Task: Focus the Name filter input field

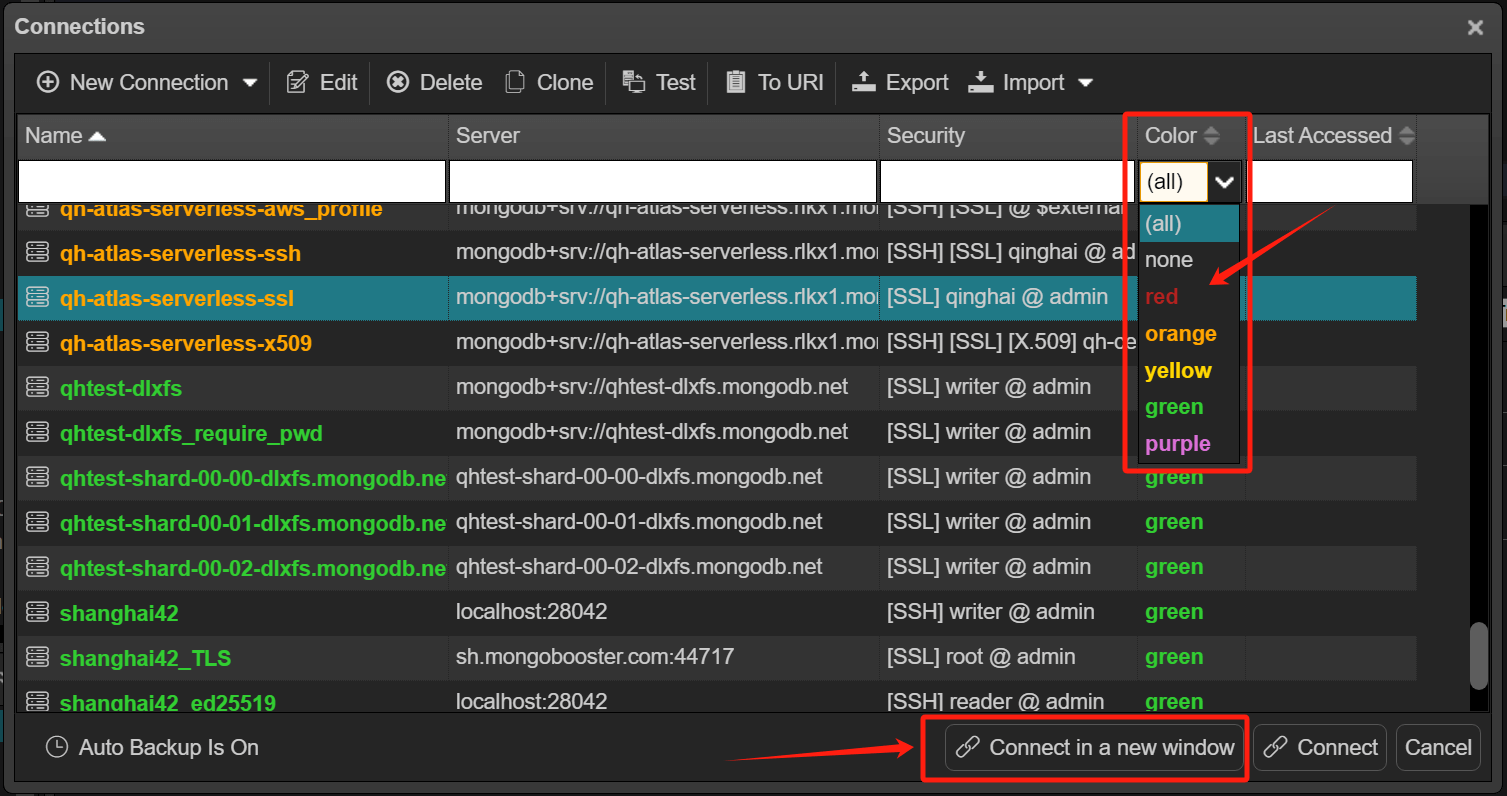Action: [x=232, y=181]
